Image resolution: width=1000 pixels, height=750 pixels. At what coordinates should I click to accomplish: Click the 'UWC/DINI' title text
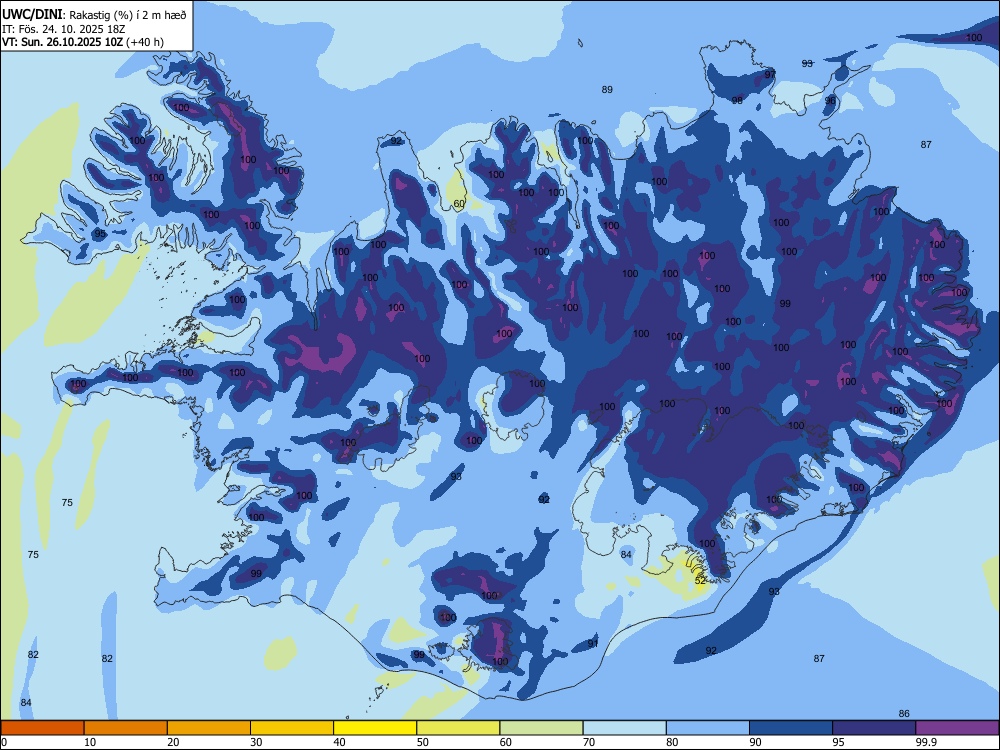click(x=32, y=14)
